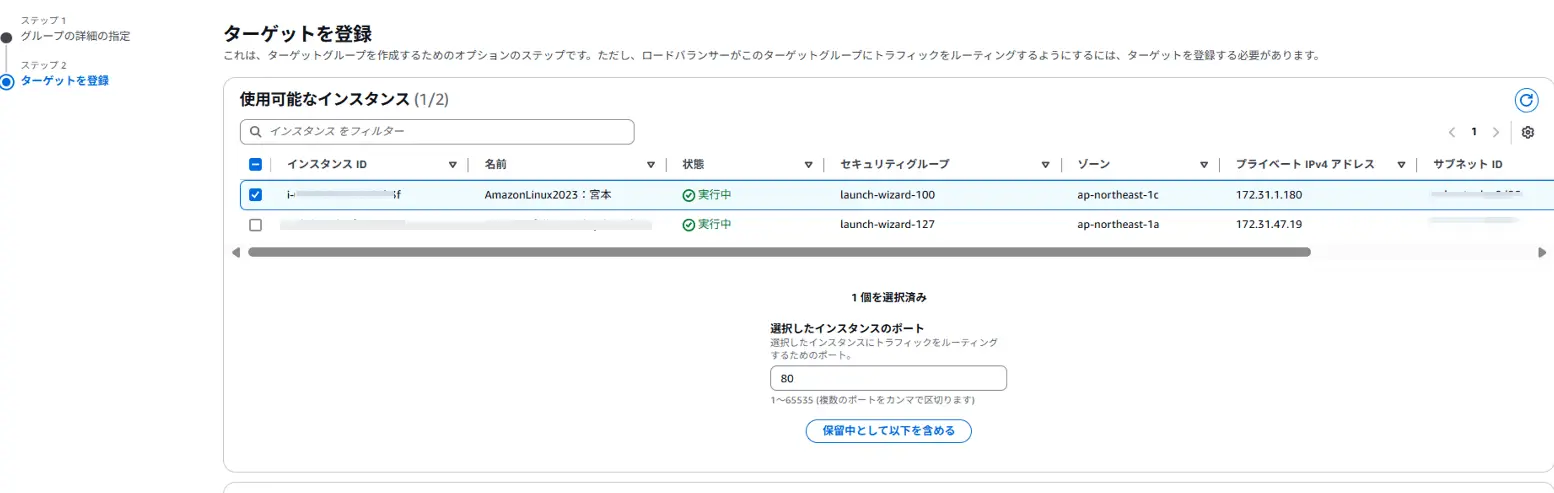Sort by 名前 column arrow

pos(650,164)
